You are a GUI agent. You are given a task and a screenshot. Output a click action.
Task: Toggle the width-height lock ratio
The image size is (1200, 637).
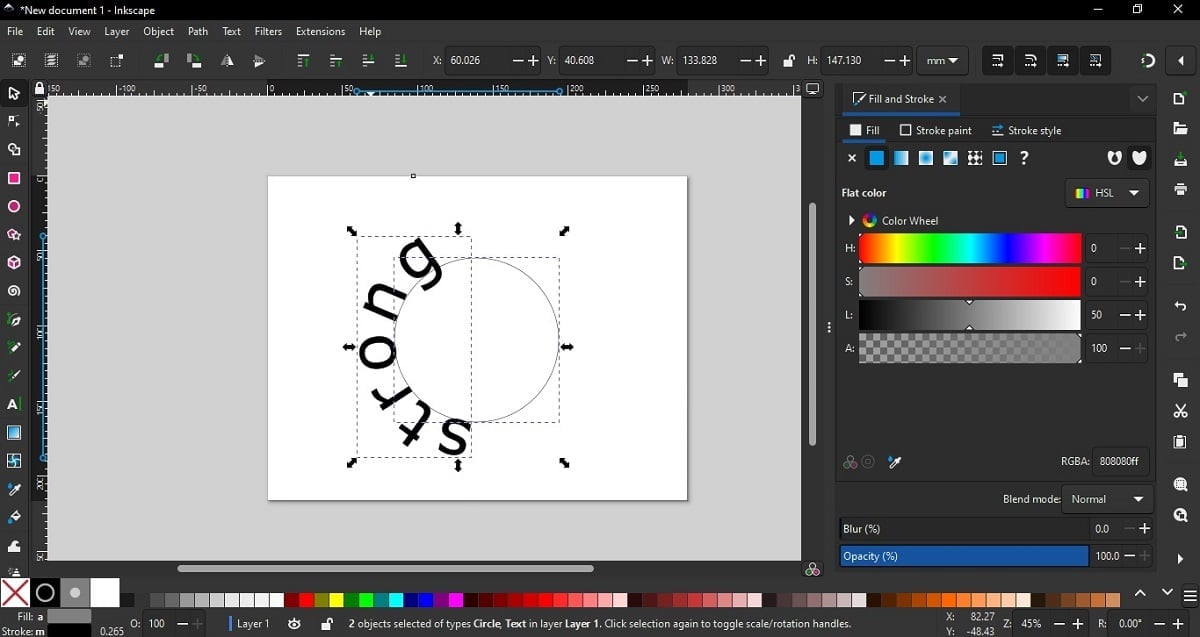coord(788,61)
